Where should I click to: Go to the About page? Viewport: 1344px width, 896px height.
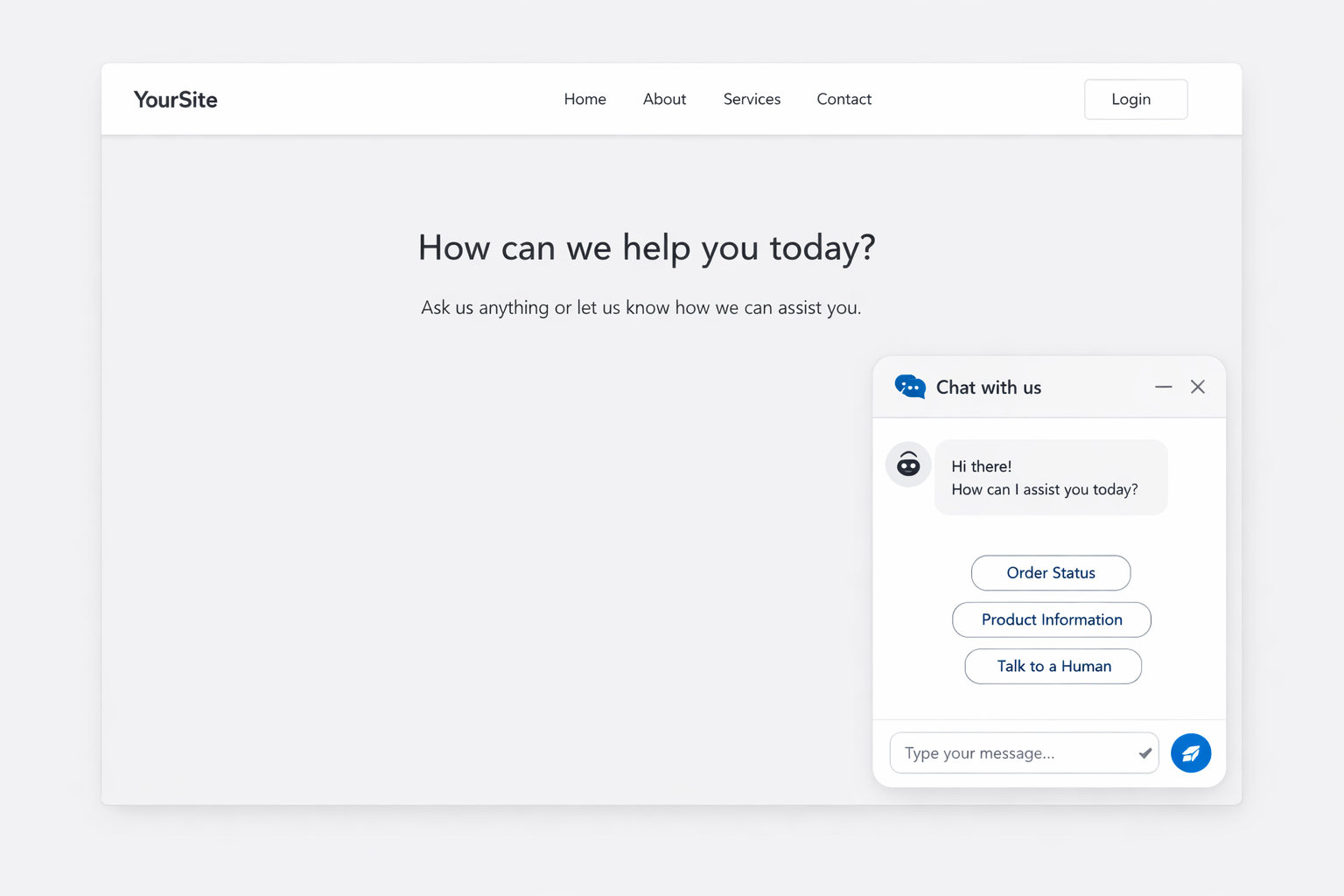point(664,100)
